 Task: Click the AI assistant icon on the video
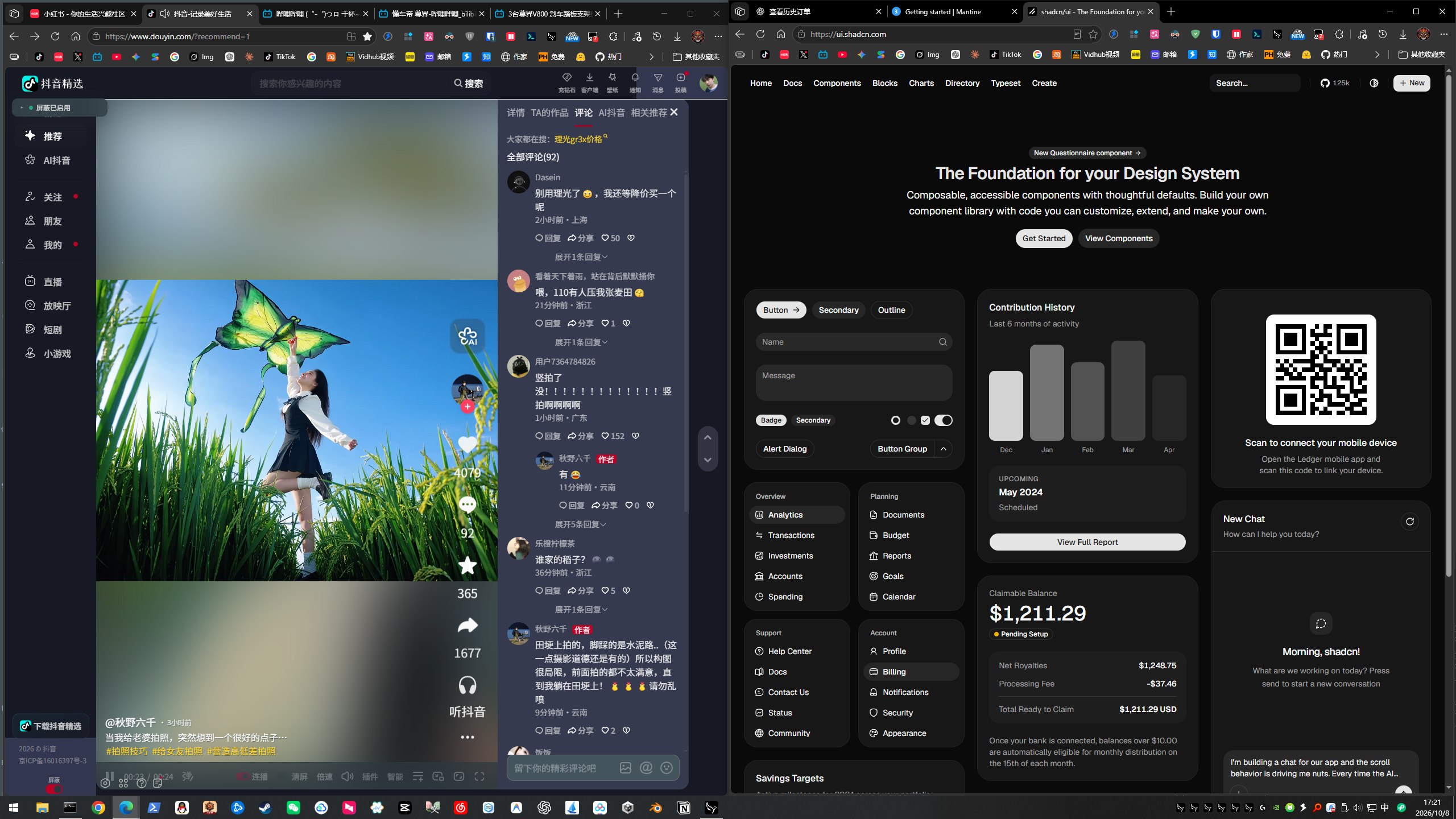coord(468,336)
